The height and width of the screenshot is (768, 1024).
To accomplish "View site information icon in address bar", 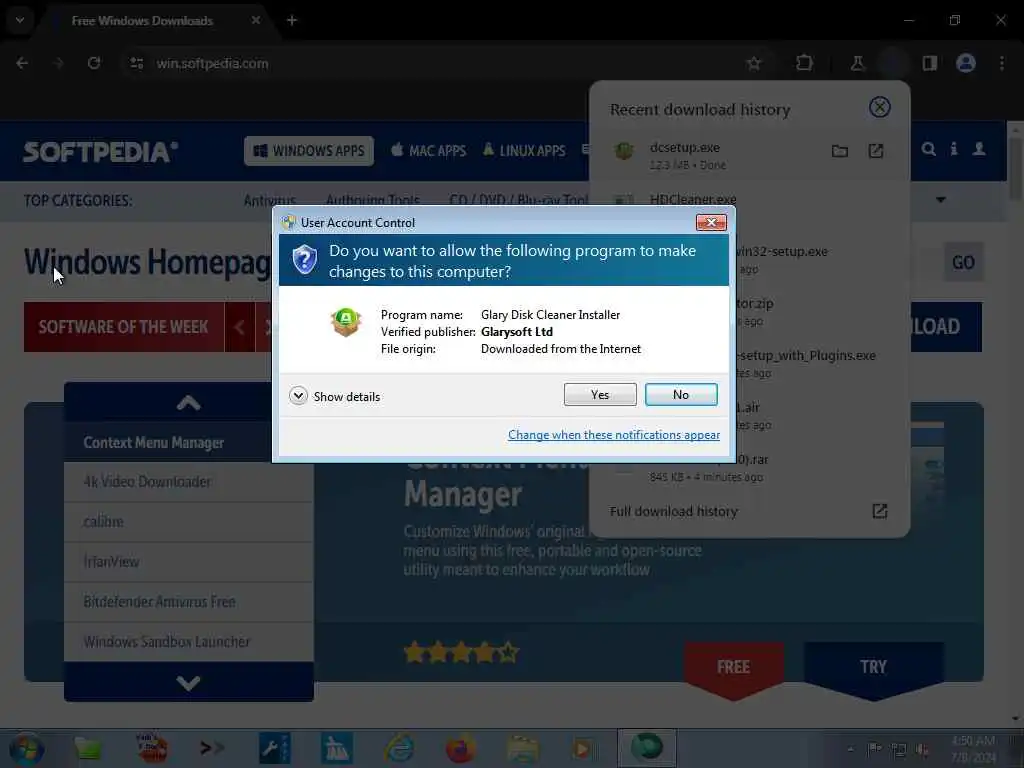I will (x=136, y=63).
